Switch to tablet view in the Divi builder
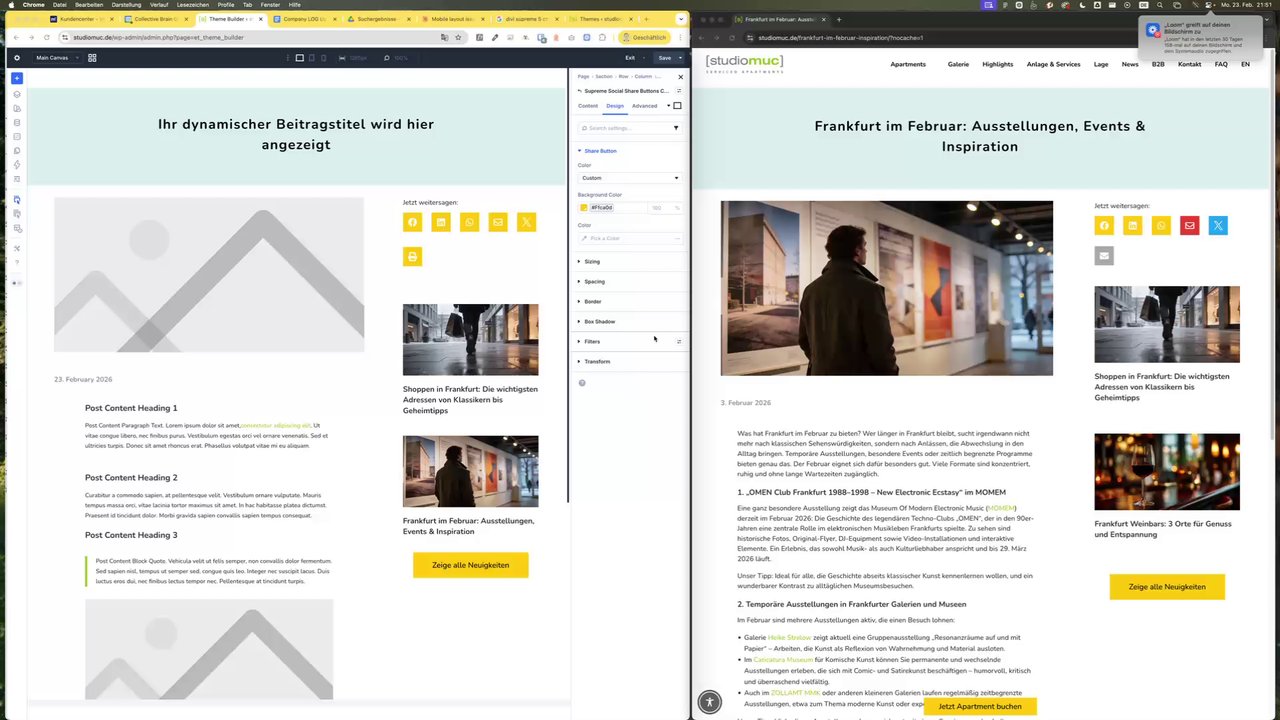 click(x=312, y=58)
